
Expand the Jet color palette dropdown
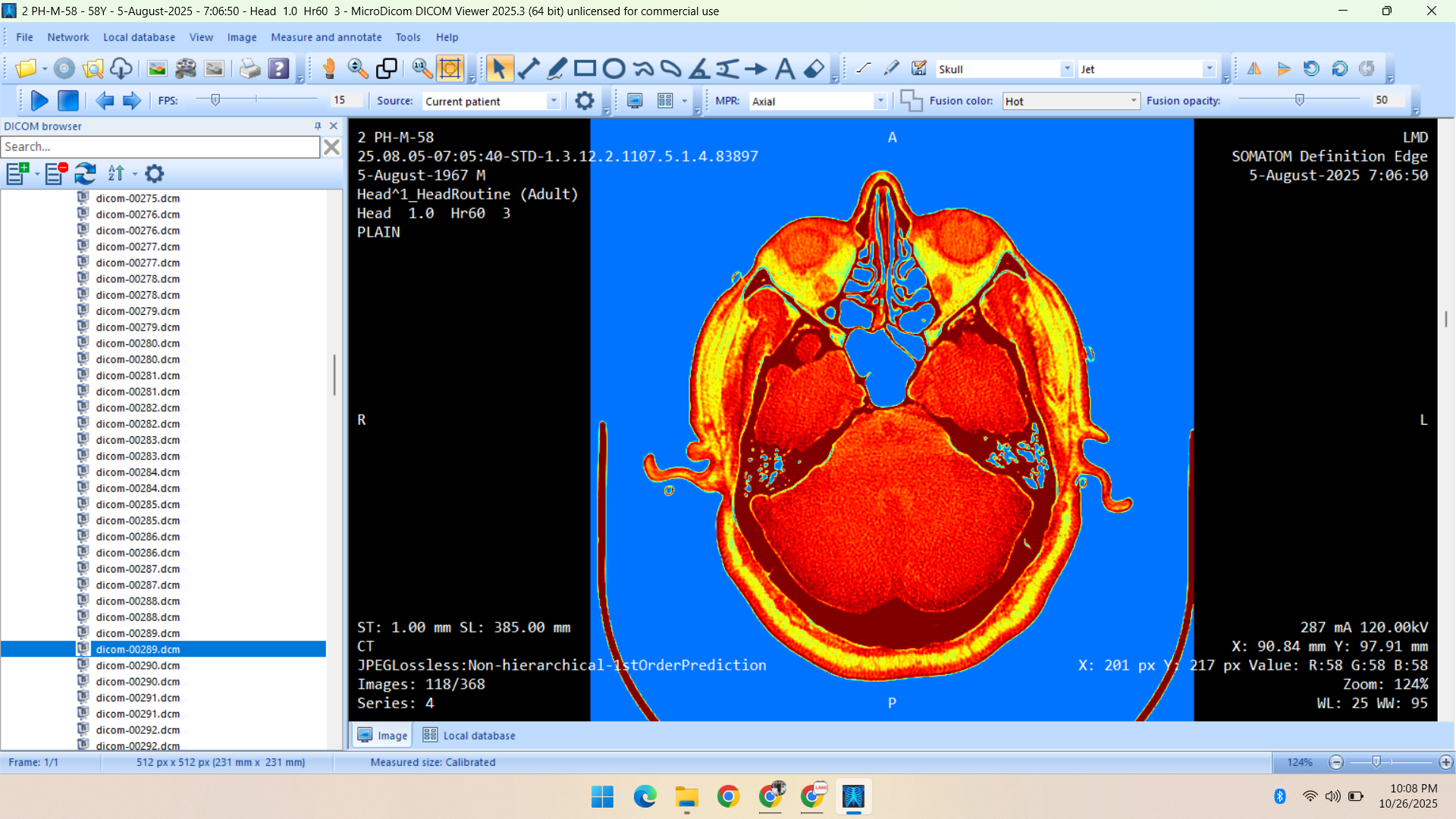tap(1209, 69)
